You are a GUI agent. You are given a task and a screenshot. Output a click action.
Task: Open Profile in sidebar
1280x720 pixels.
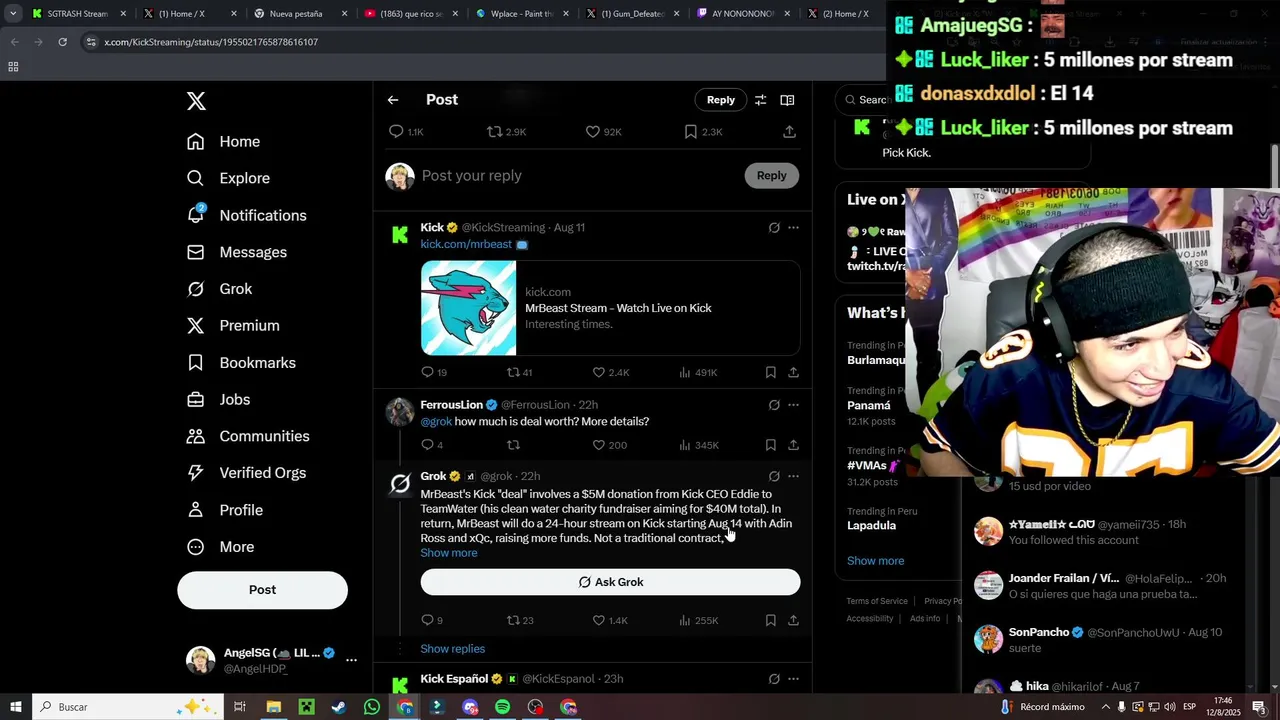(225, 510)
